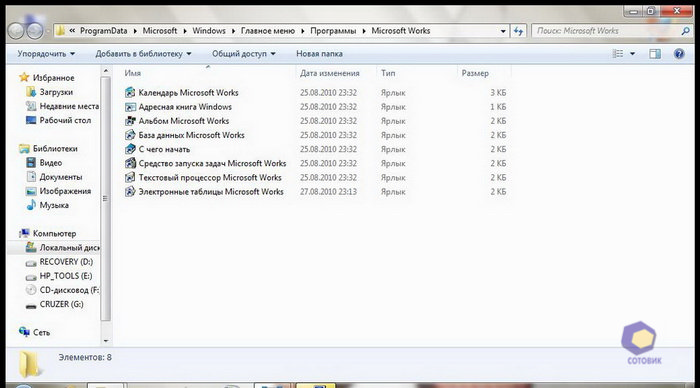Open the CD-дисковод drive

[69, 290]
